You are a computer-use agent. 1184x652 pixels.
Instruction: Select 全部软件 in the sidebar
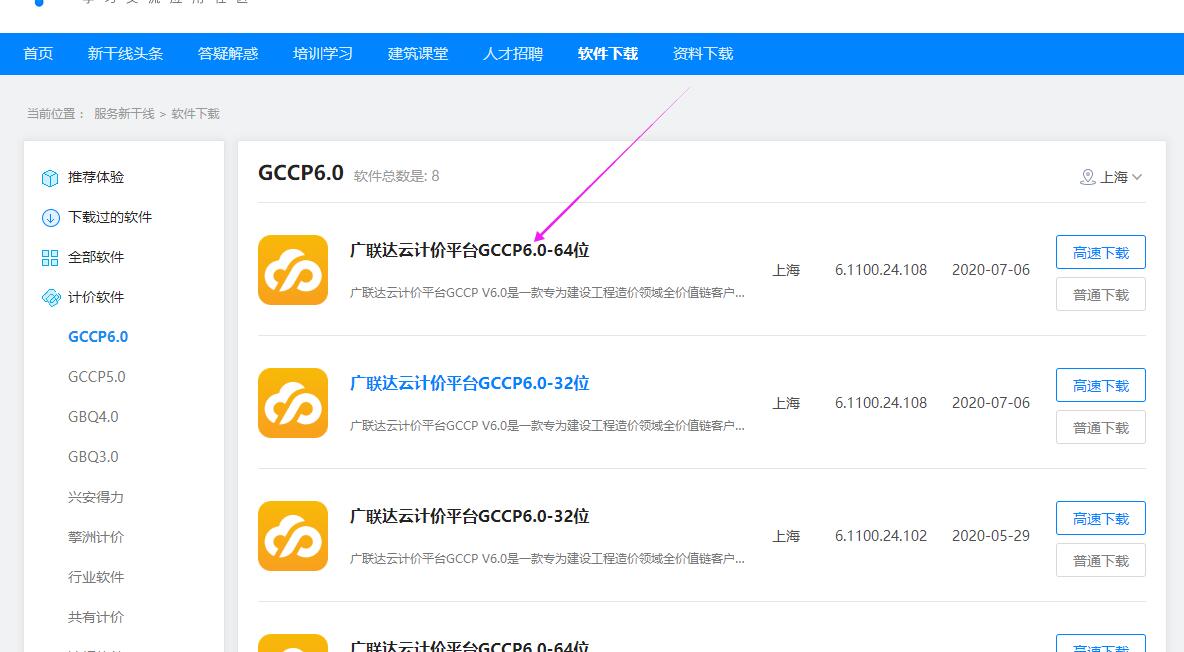(x=96, y=257)
